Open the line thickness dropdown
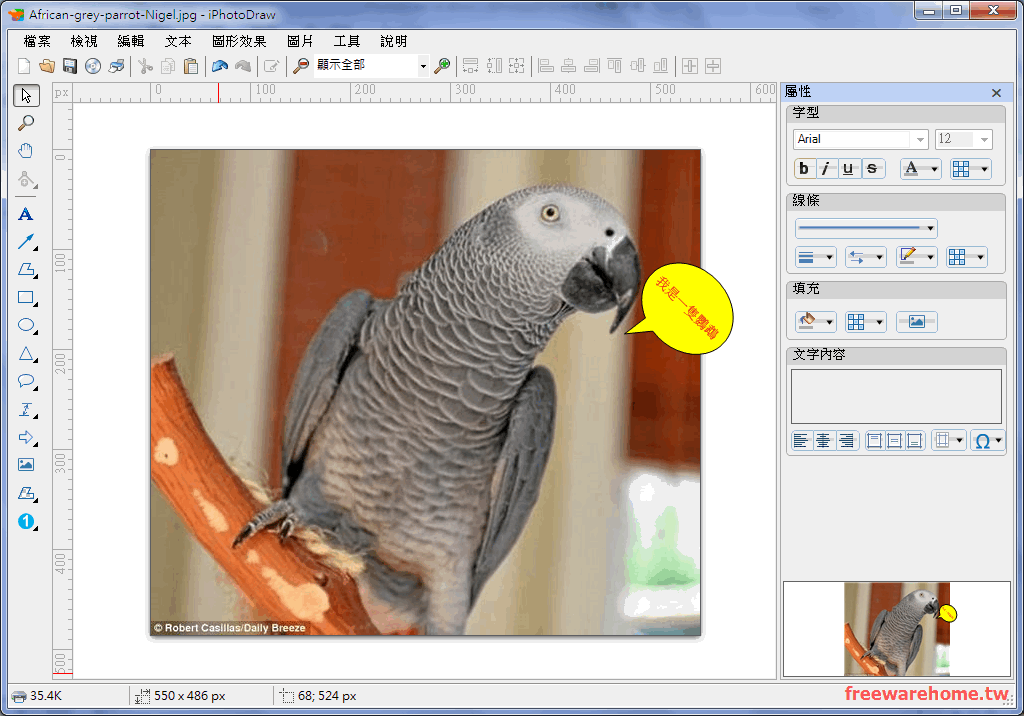Screen dimensions: 1024x716 pos(815,257)
